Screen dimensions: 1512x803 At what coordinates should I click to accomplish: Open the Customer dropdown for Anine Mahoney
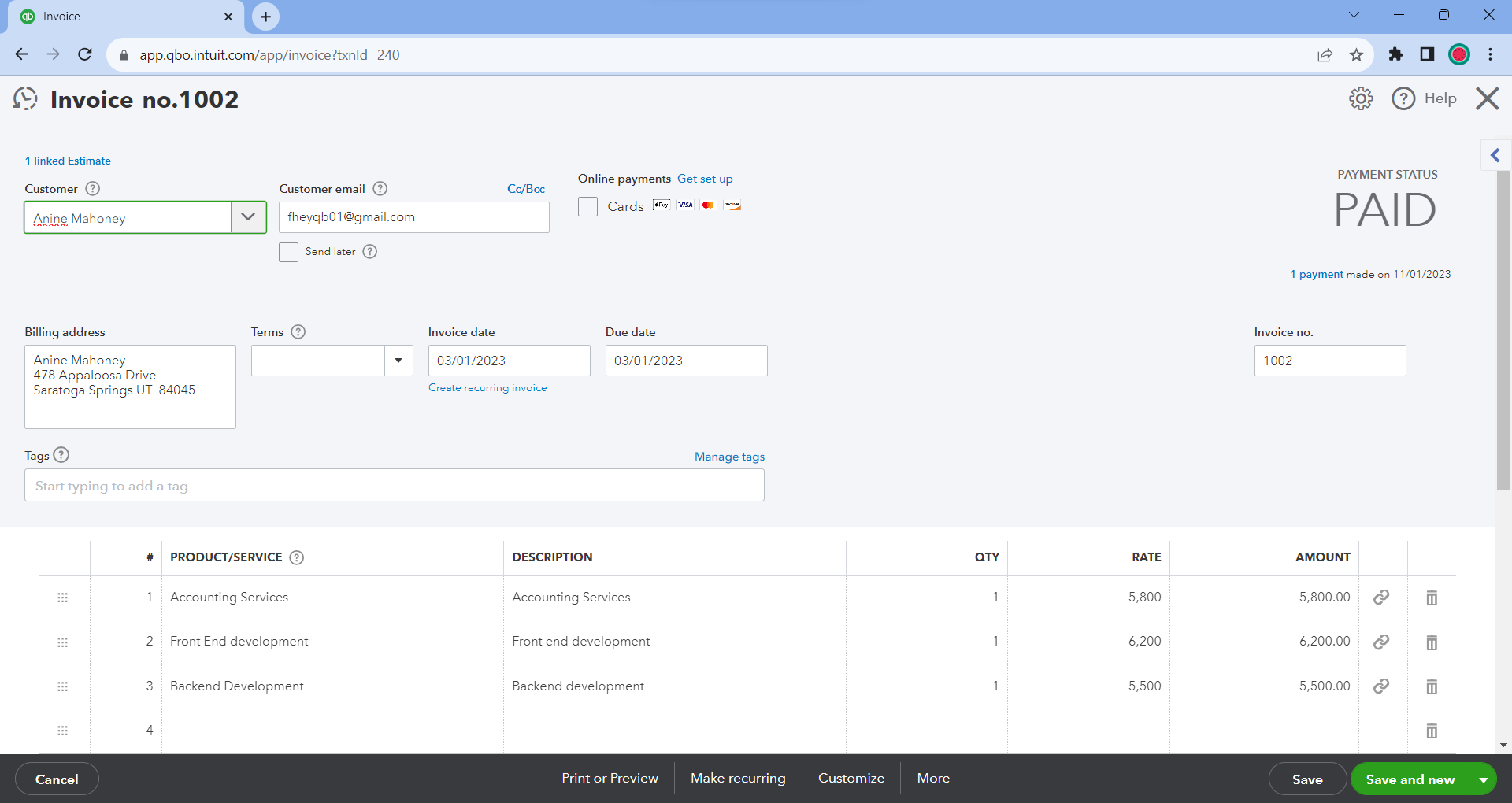pos(248,217)
